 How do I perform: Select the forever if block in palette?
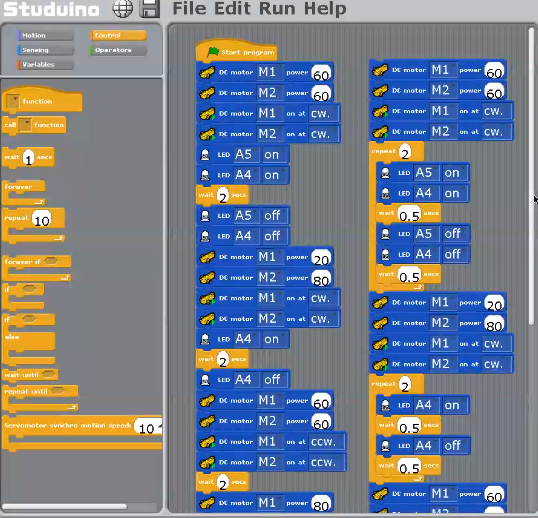(36, 268)
